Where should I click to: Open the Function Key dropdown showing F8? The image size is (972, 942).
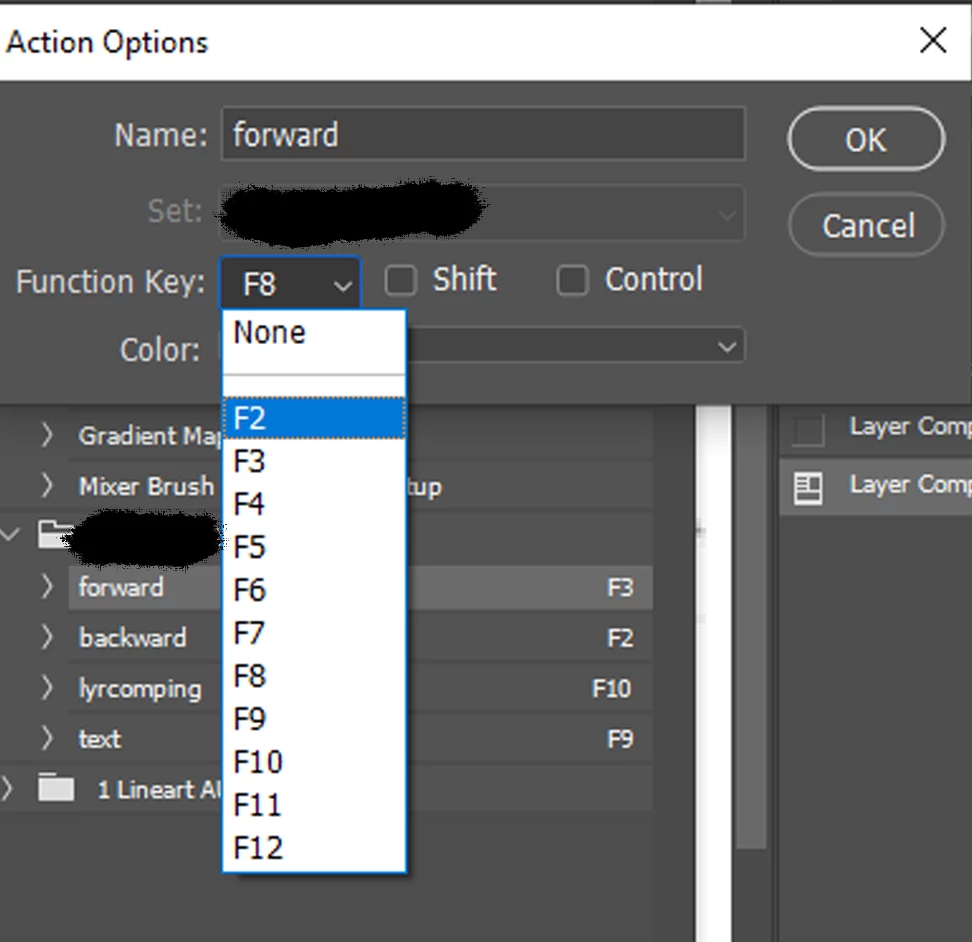pos(291,283)
